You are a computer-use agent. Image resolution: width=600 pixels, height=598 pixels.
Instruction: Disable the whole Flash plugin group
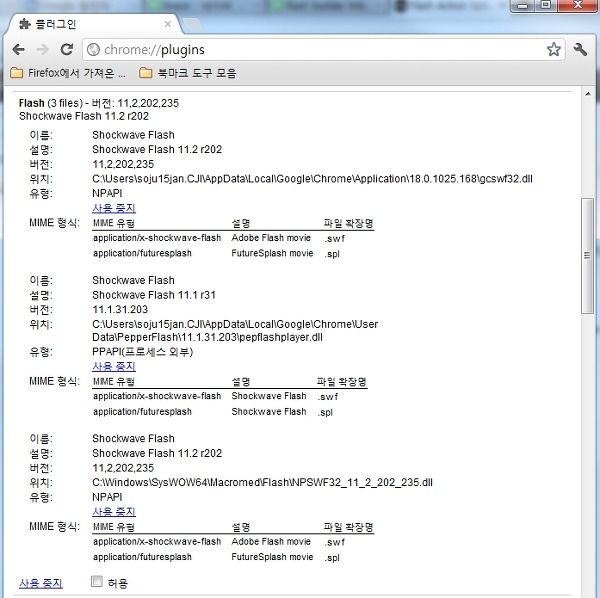pos(41,583)
